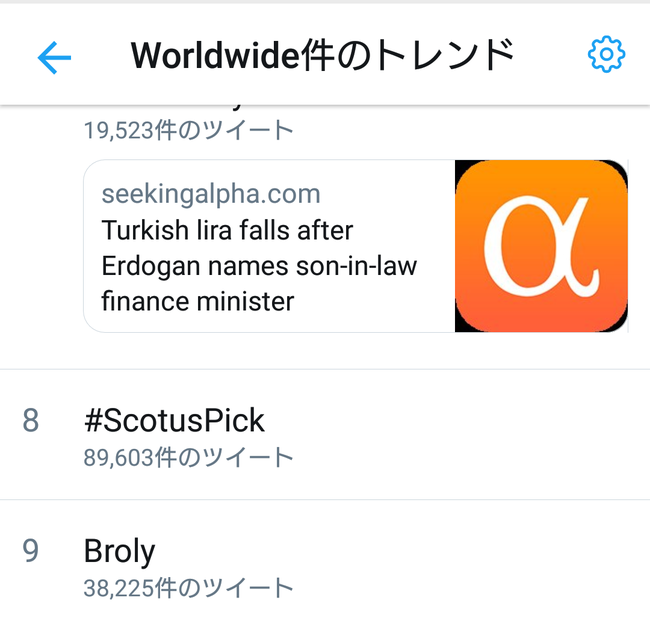The width and height of the screenshot is (650, 627).
Task: Tap the seekingalpha.com domain label
Action: pos(211,194)
